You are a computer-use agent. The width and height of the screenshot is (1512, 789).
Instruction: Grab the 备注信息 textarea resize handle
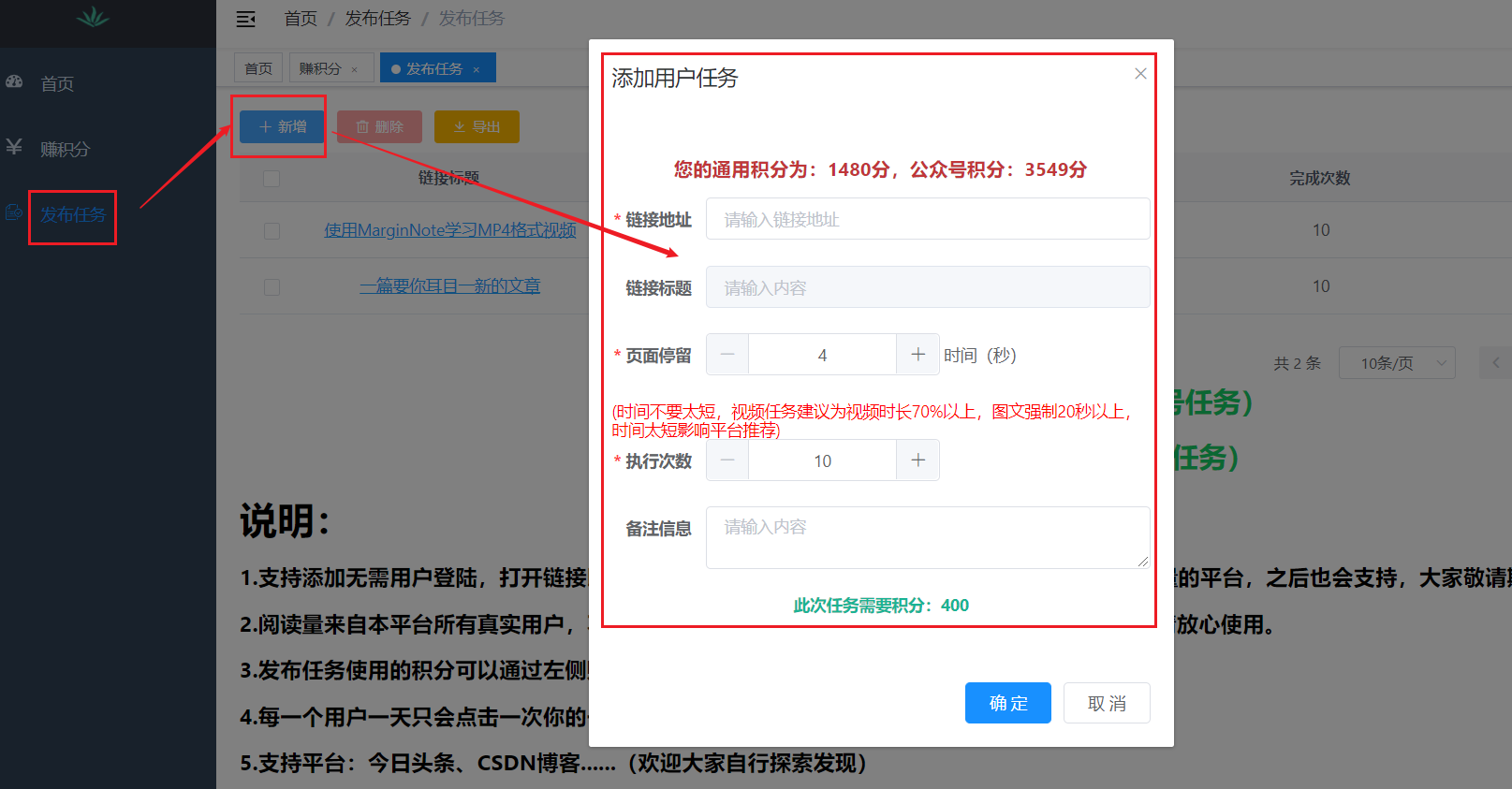1143,562
